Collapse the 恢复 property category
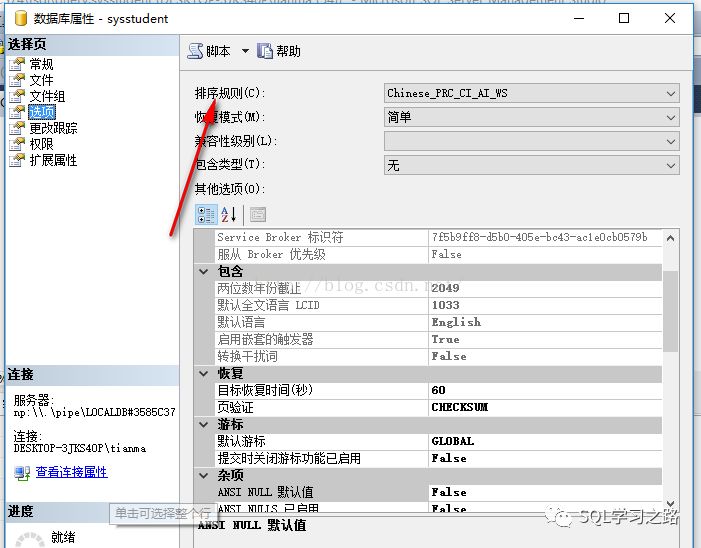Viewport: 701px width, 548px height. tap(204, 373)
